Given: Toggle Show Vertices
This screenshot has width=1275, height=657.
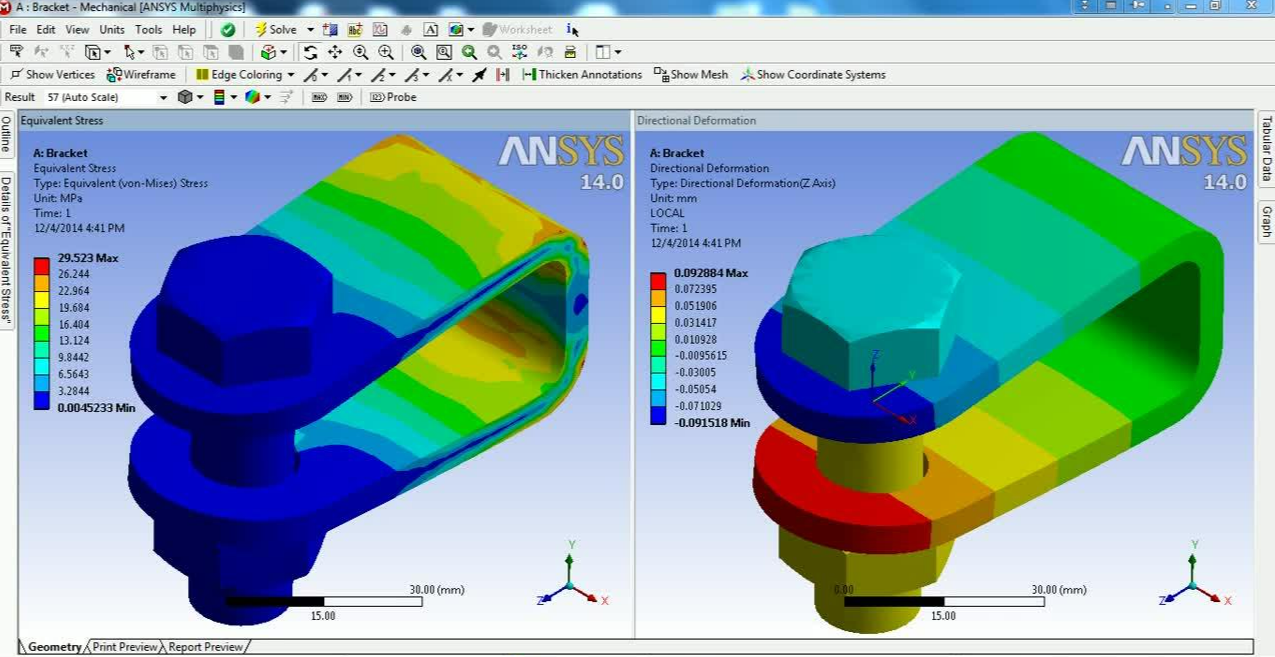Looking at the screenshot, I should [52, 75].
